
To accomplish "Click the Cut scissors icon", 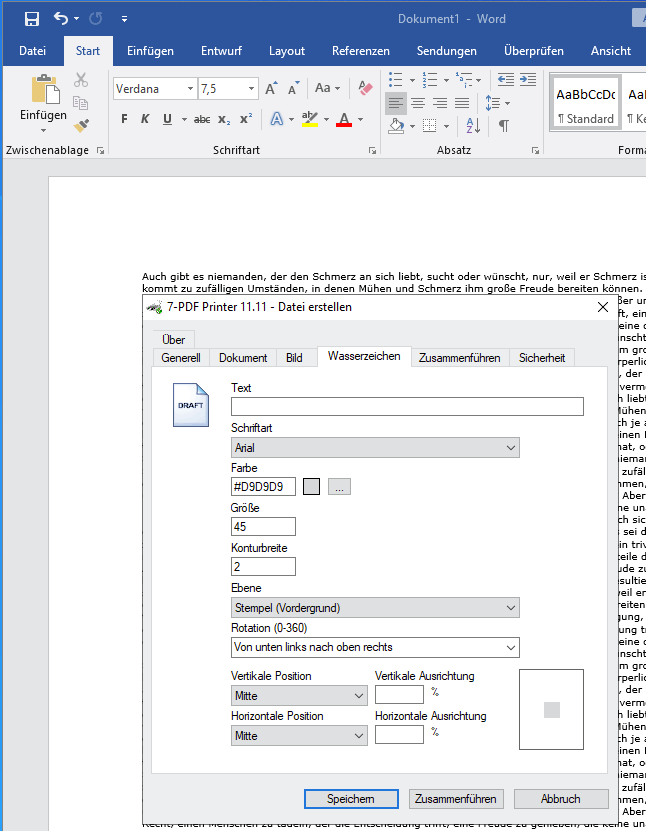I will point(81,80).
